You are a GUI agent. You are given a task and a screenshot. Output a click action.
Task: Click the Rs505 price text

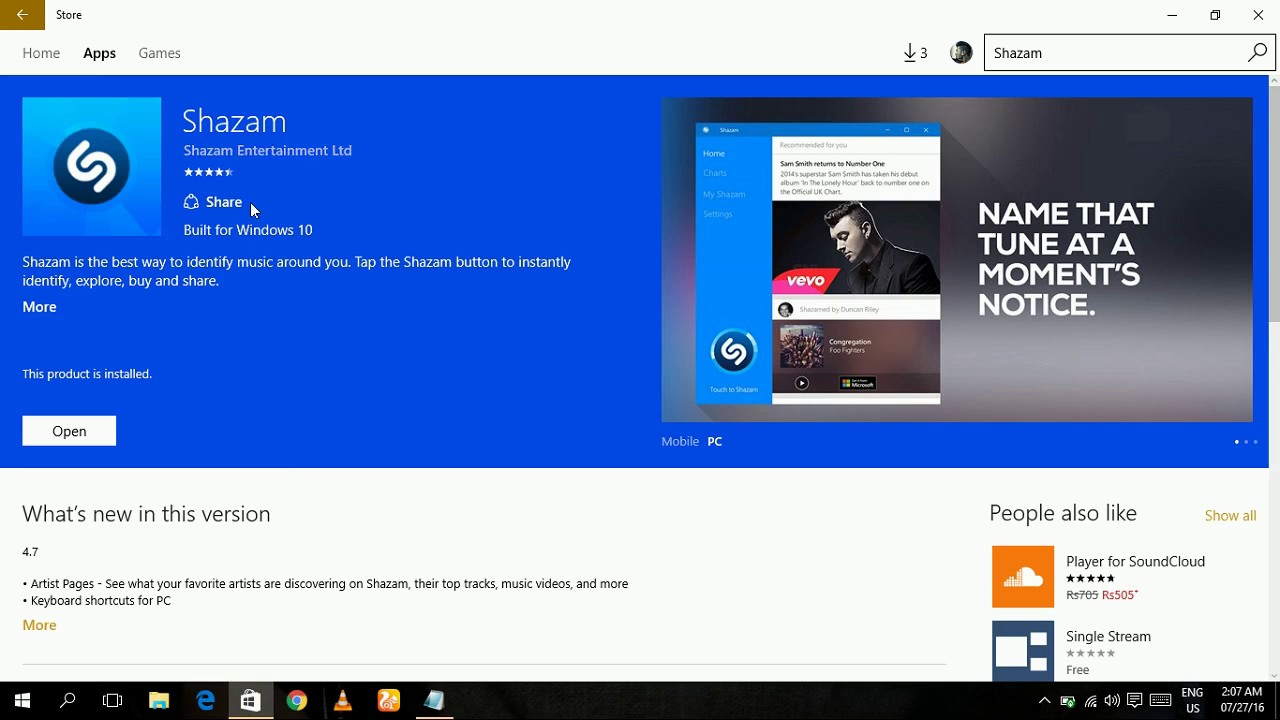pos(1120,595)
